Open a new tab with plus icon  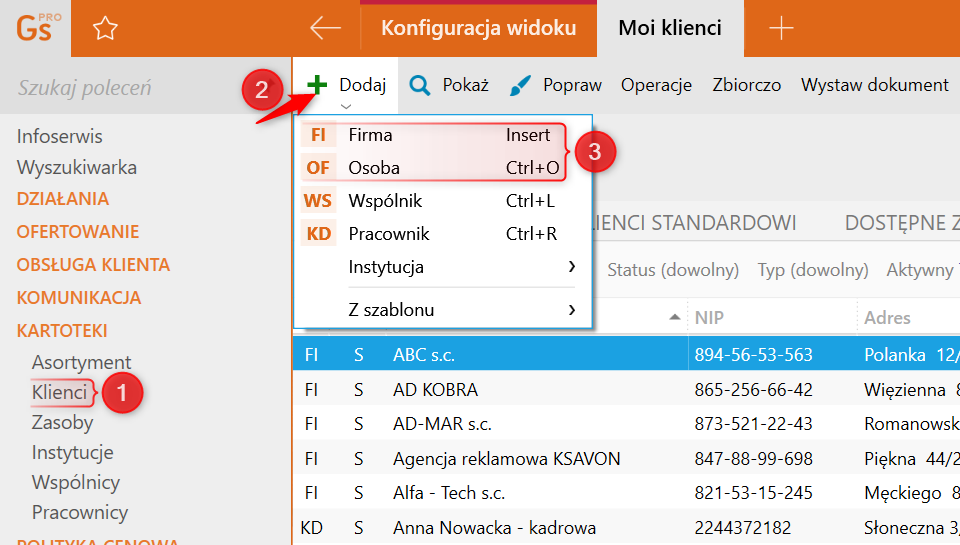(x=780, y=28)
